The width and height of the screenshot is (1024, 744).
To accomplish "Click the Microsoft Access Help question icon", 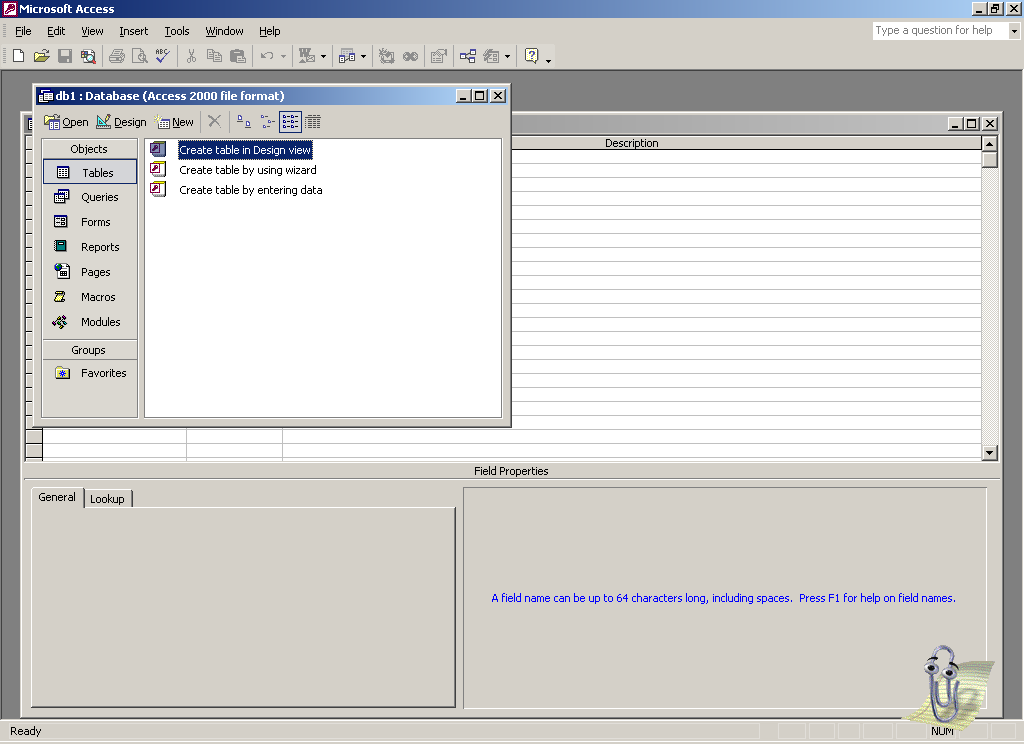I will coord(532,56).
